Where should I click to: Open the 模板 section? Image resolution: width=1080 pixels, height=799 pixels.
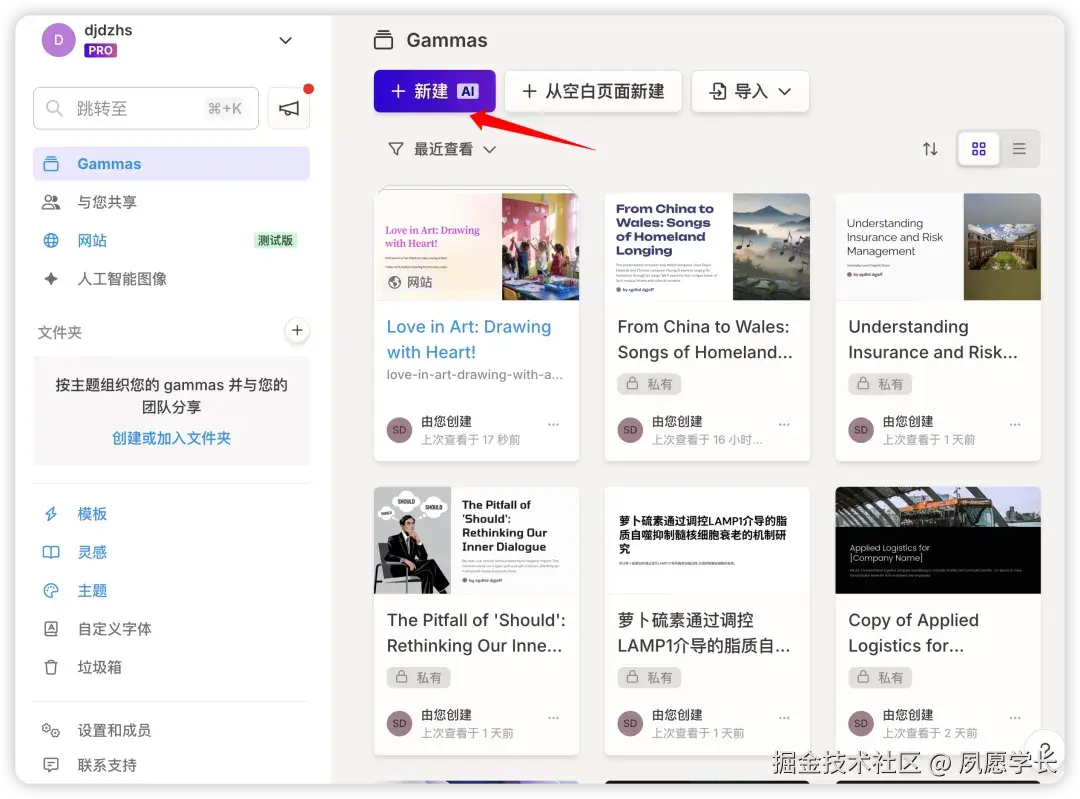(x=91, y=513)
